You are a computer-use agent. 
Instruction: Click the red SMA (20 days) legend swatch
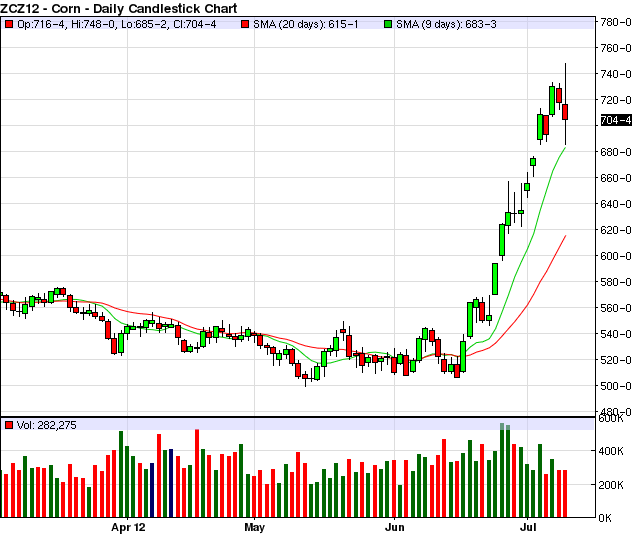(245, 24)
